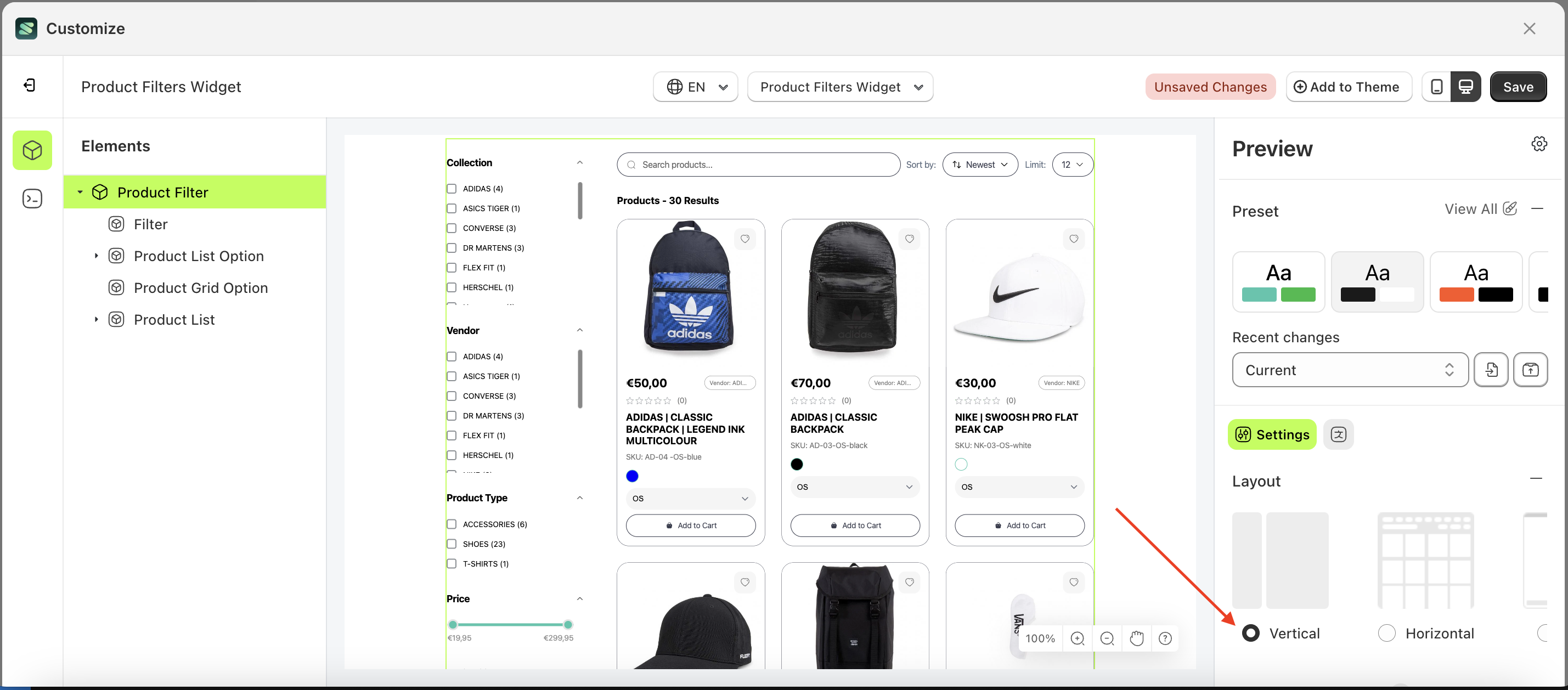
Task: Check the CONVERSE collection checkbox
Action: [x=452, y=228]
